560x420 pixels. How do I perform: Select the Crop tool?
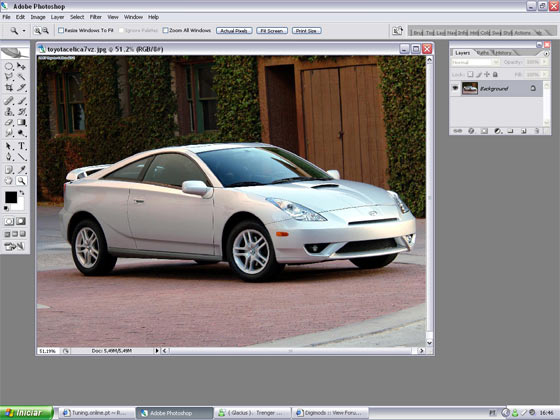pos(9,88)
